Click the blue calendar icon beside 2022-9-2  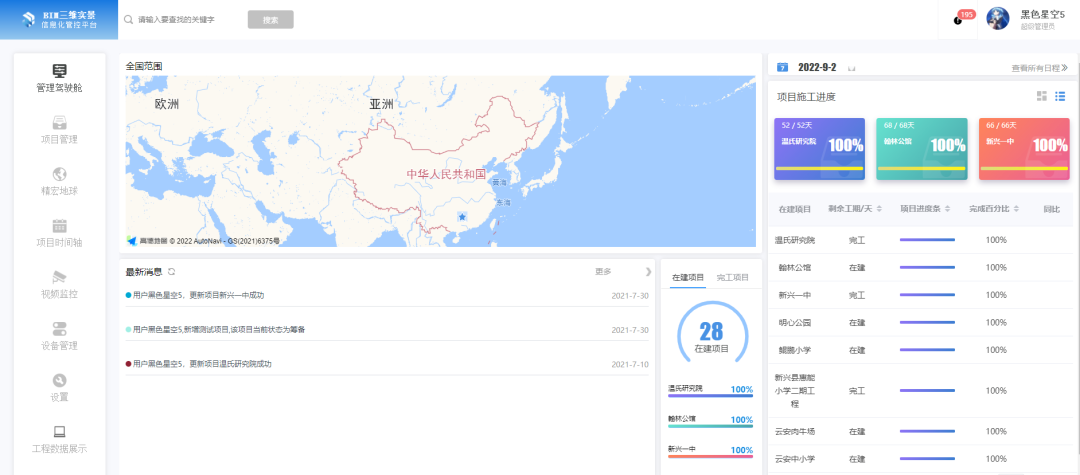[782, 67]
